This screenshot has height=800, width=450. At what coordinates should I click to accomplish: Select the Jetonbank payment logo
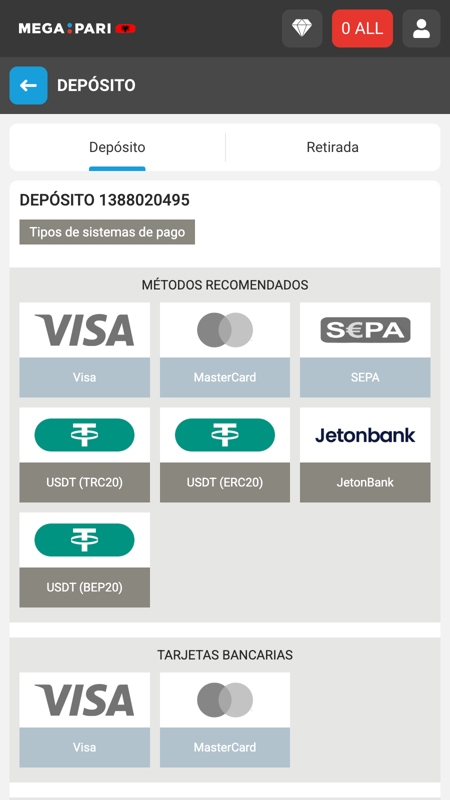[365, 435]
